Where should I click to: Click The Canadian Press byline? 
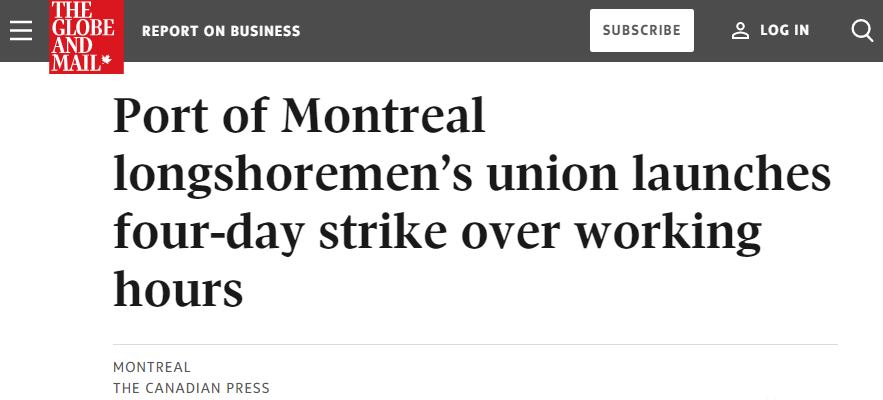click(191, 388)
